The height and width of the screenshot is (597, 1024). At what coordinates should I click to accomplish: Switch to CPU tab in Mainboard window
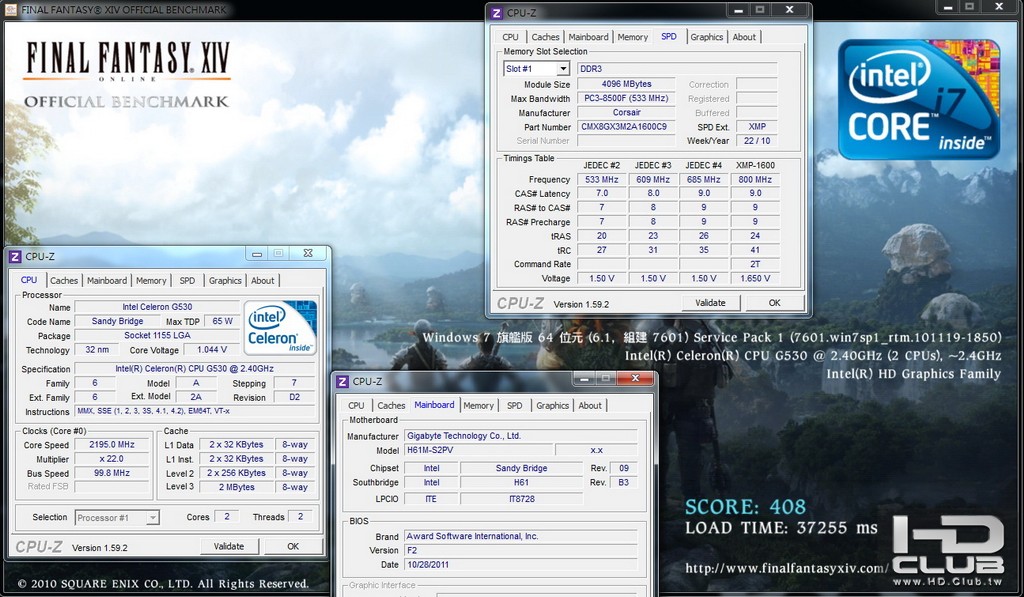[x=357, y=406]
